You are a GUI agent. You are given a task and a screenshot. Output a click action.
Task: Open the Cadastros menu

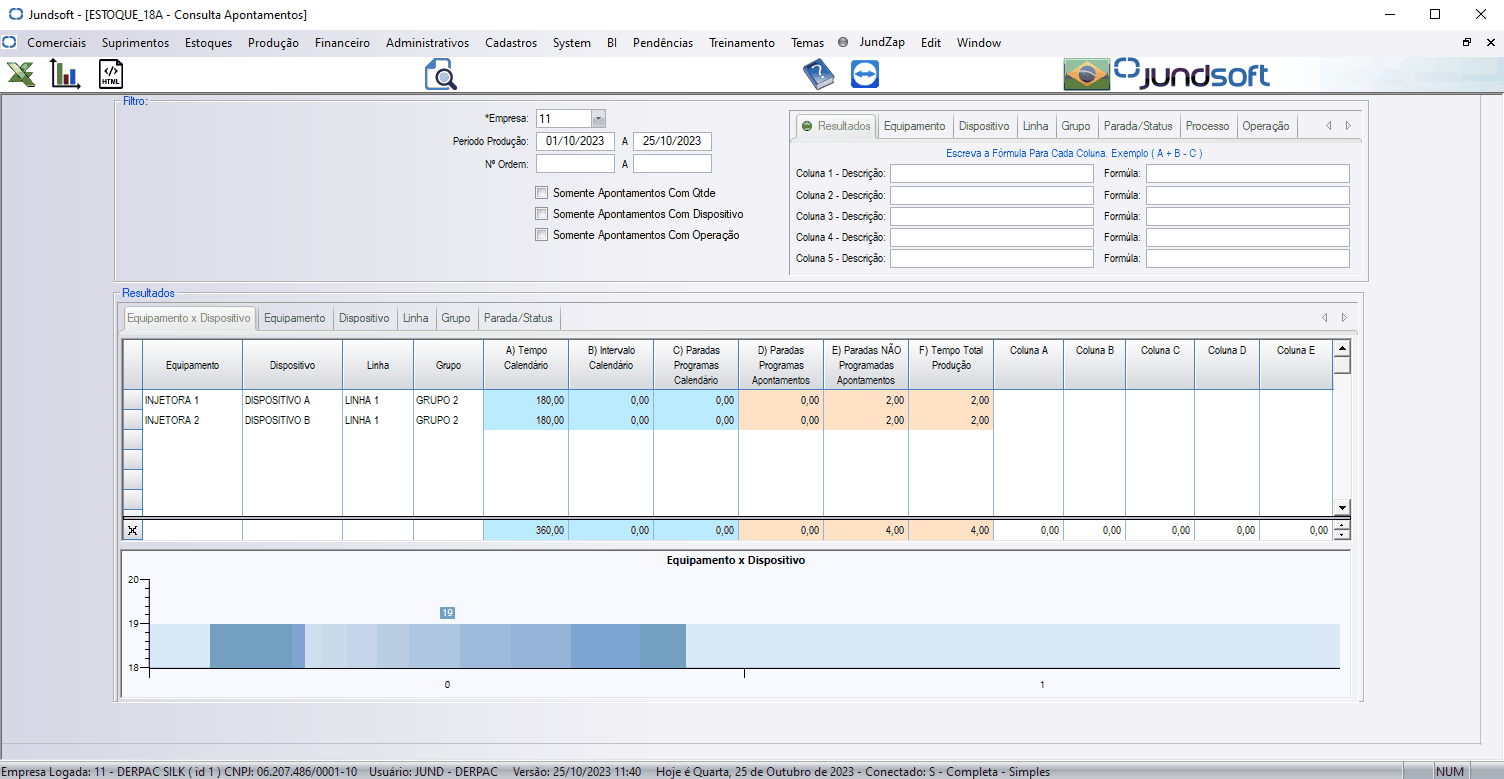tap(511, 43)
